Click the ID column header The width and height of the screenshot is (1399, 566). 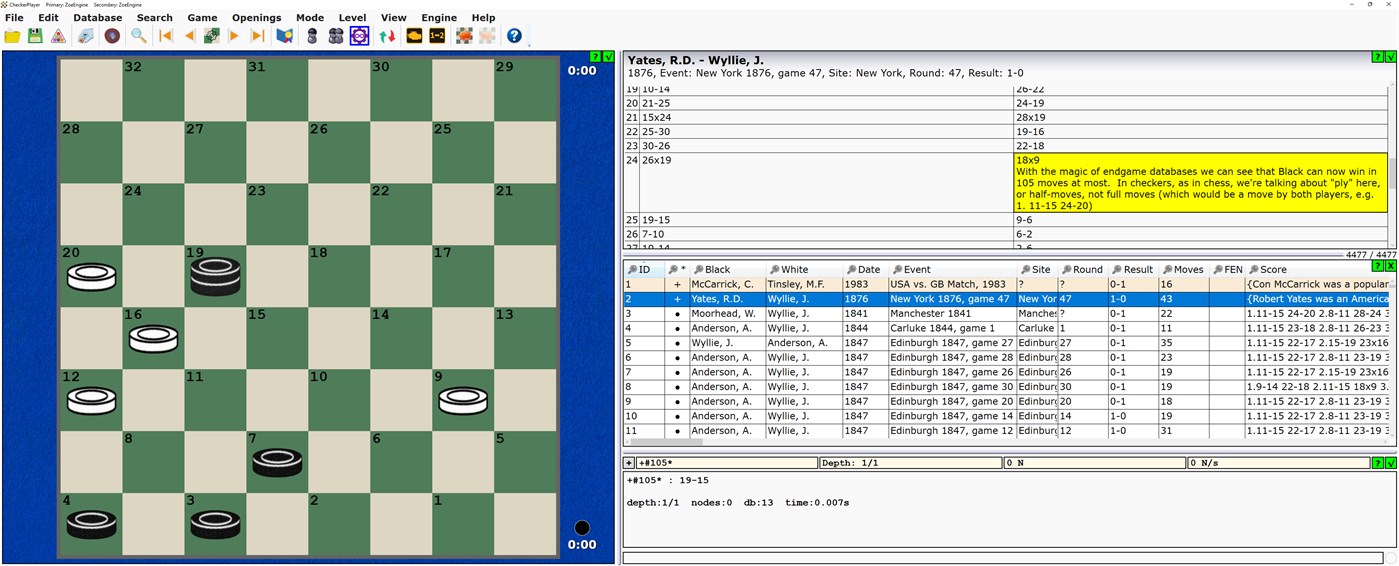(x=644, y=270)
